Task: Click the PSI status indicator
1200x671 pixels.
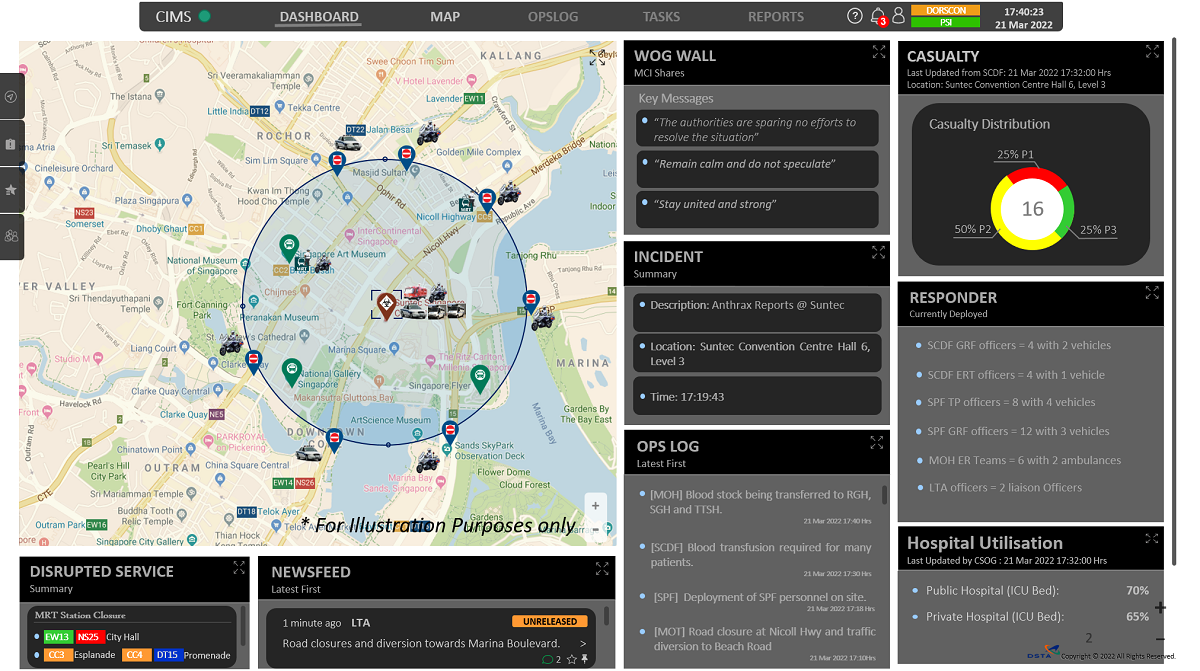Action: point(945,22)
